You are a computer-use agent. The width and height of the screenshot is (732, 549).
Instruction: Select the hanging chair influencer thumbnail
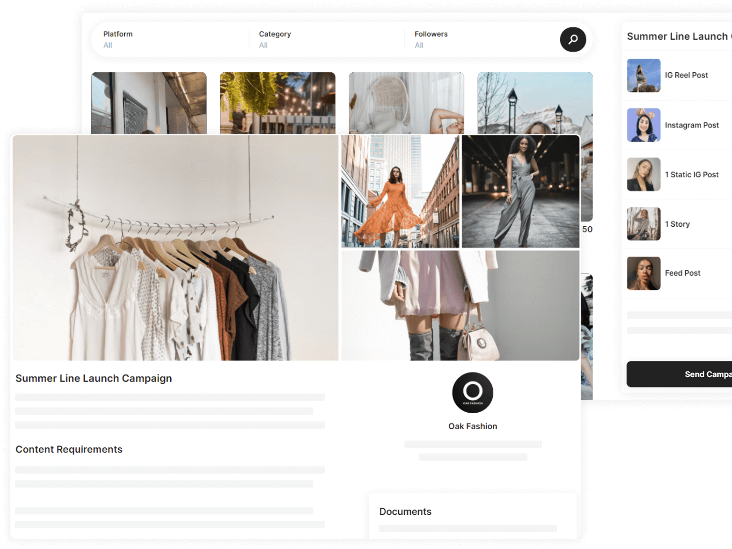pos(406,101)
